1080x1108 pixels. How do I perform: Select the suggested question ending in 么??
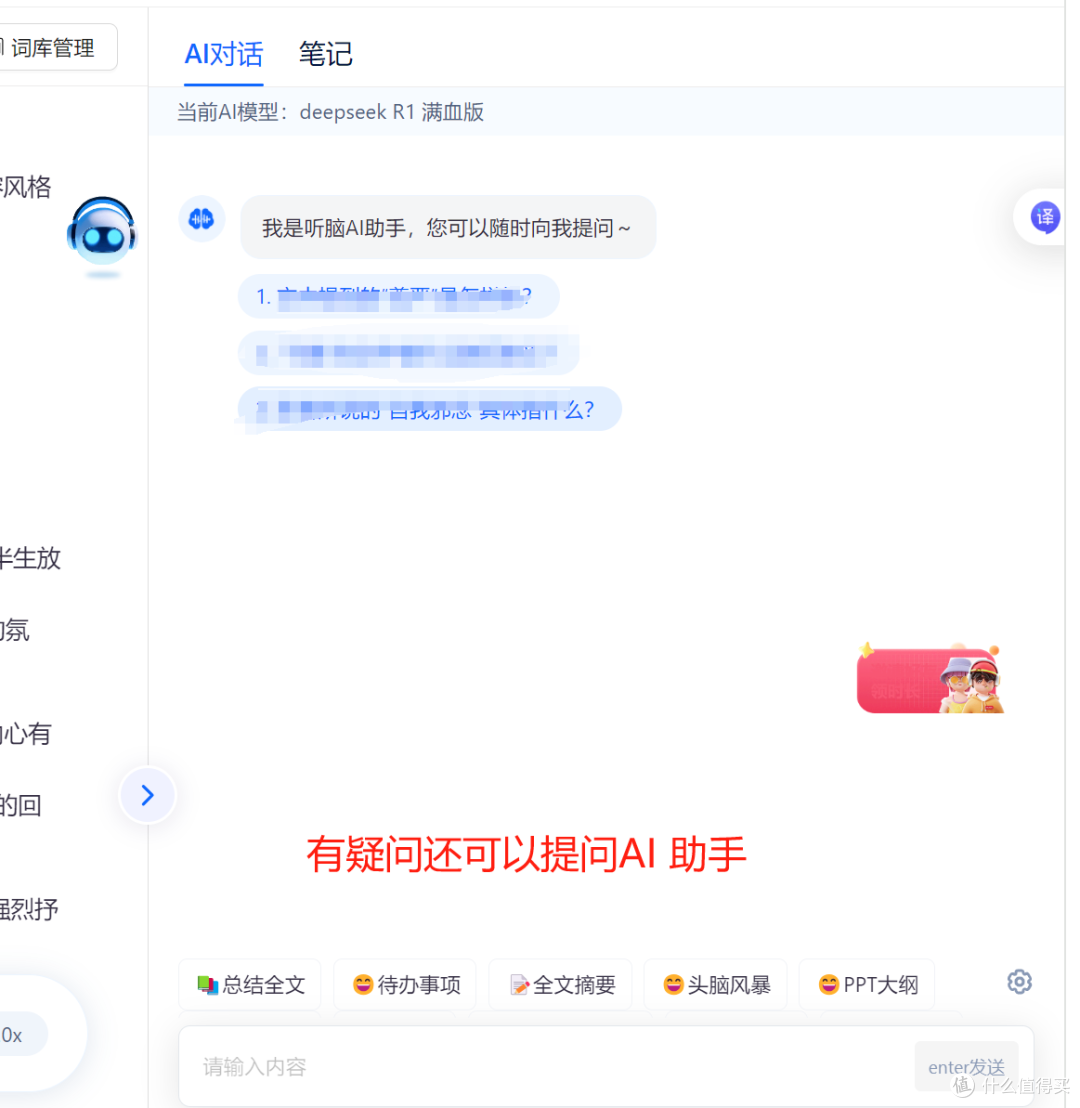click(430, 409)
